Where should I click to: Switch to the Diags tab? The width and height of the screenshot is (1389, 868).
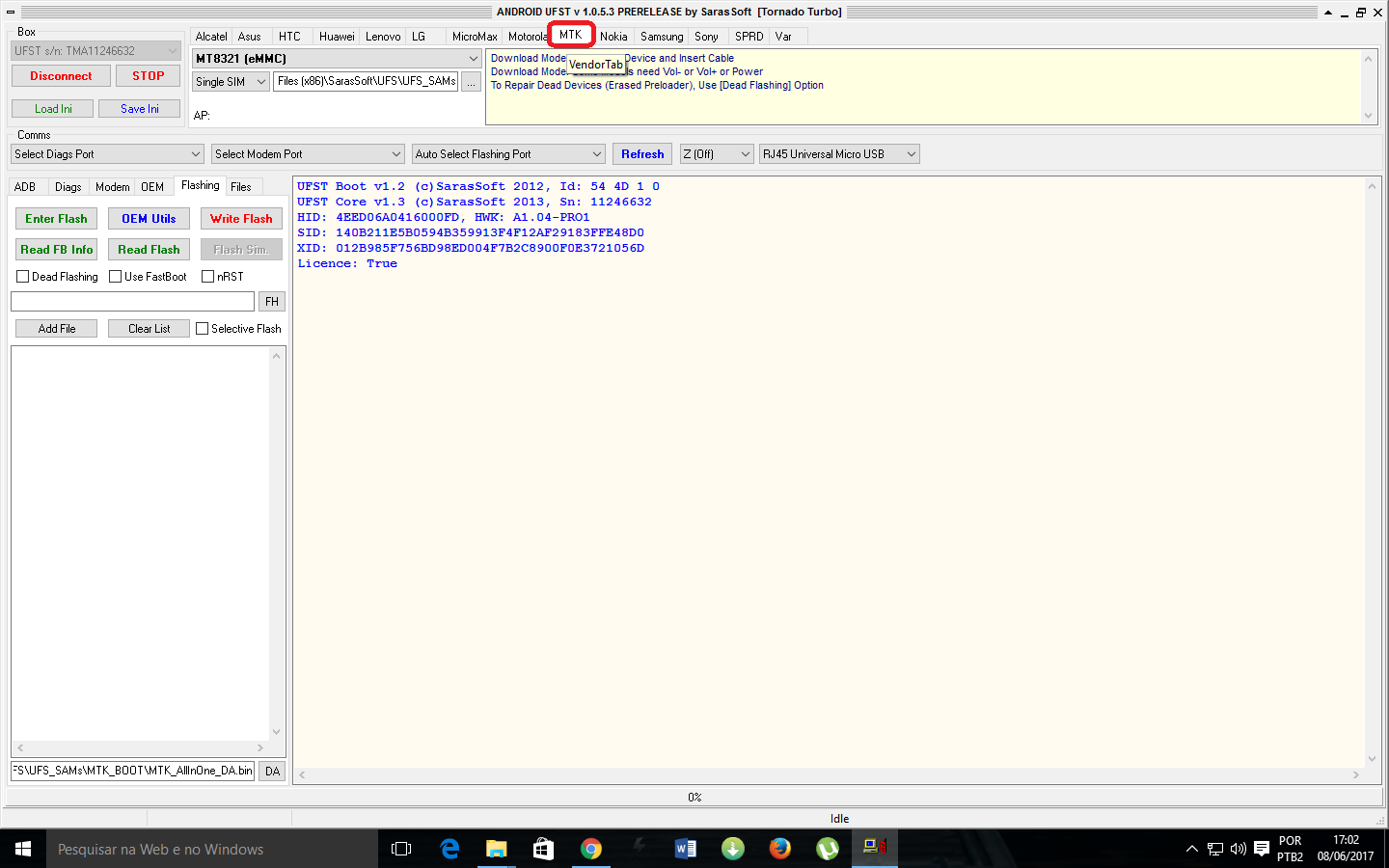[68, 187]
